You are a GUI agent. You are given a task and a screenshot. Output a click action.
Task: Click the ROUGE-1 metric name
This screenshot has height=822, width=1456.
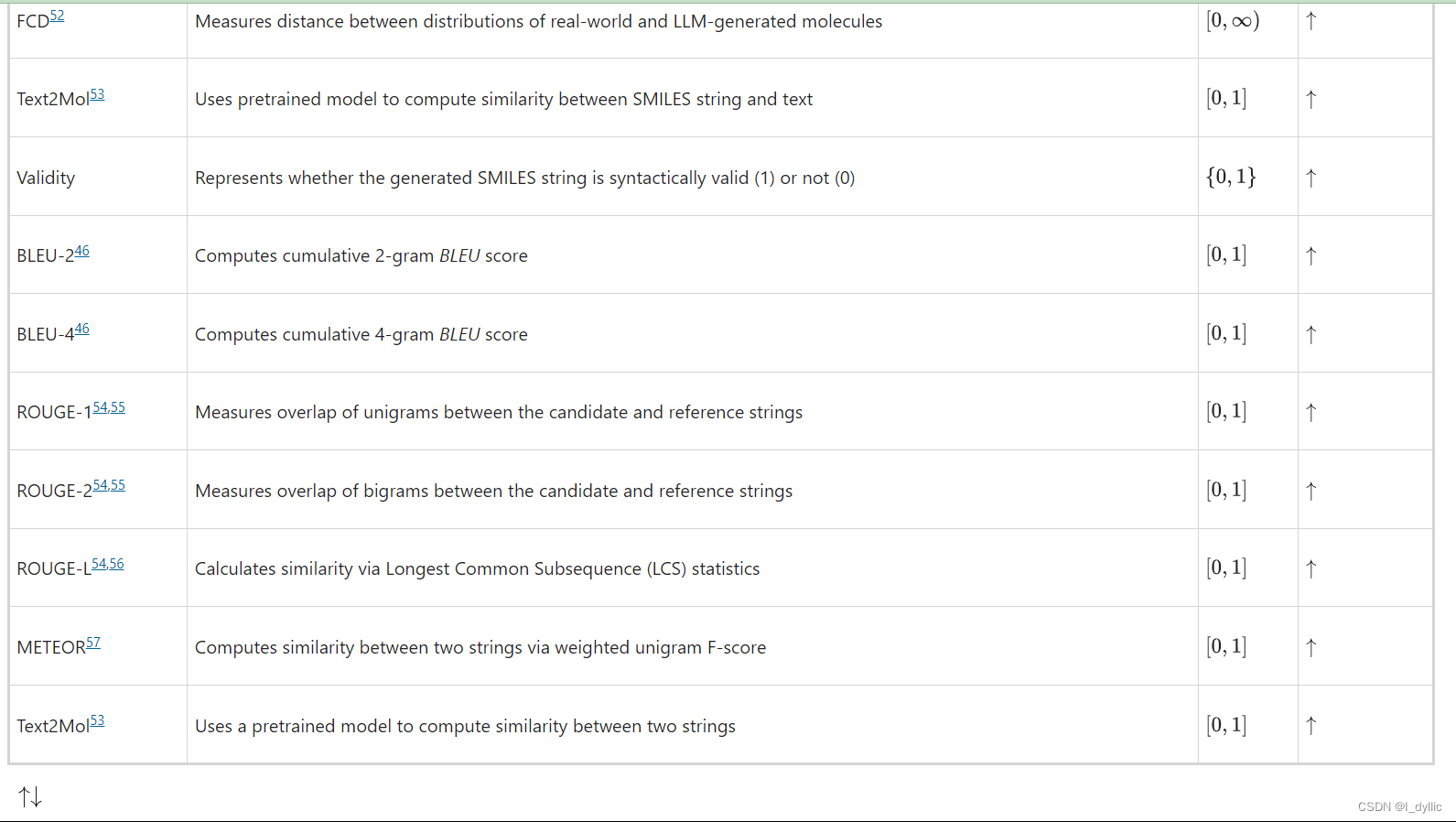pyautogui.click(x=55, y=413)
